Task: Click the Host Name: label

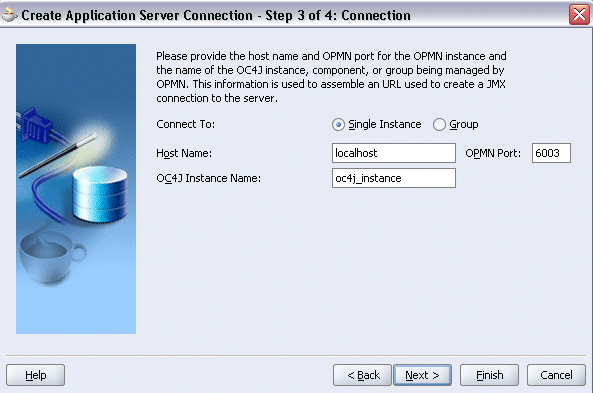Action: click(x=184, y=153)
